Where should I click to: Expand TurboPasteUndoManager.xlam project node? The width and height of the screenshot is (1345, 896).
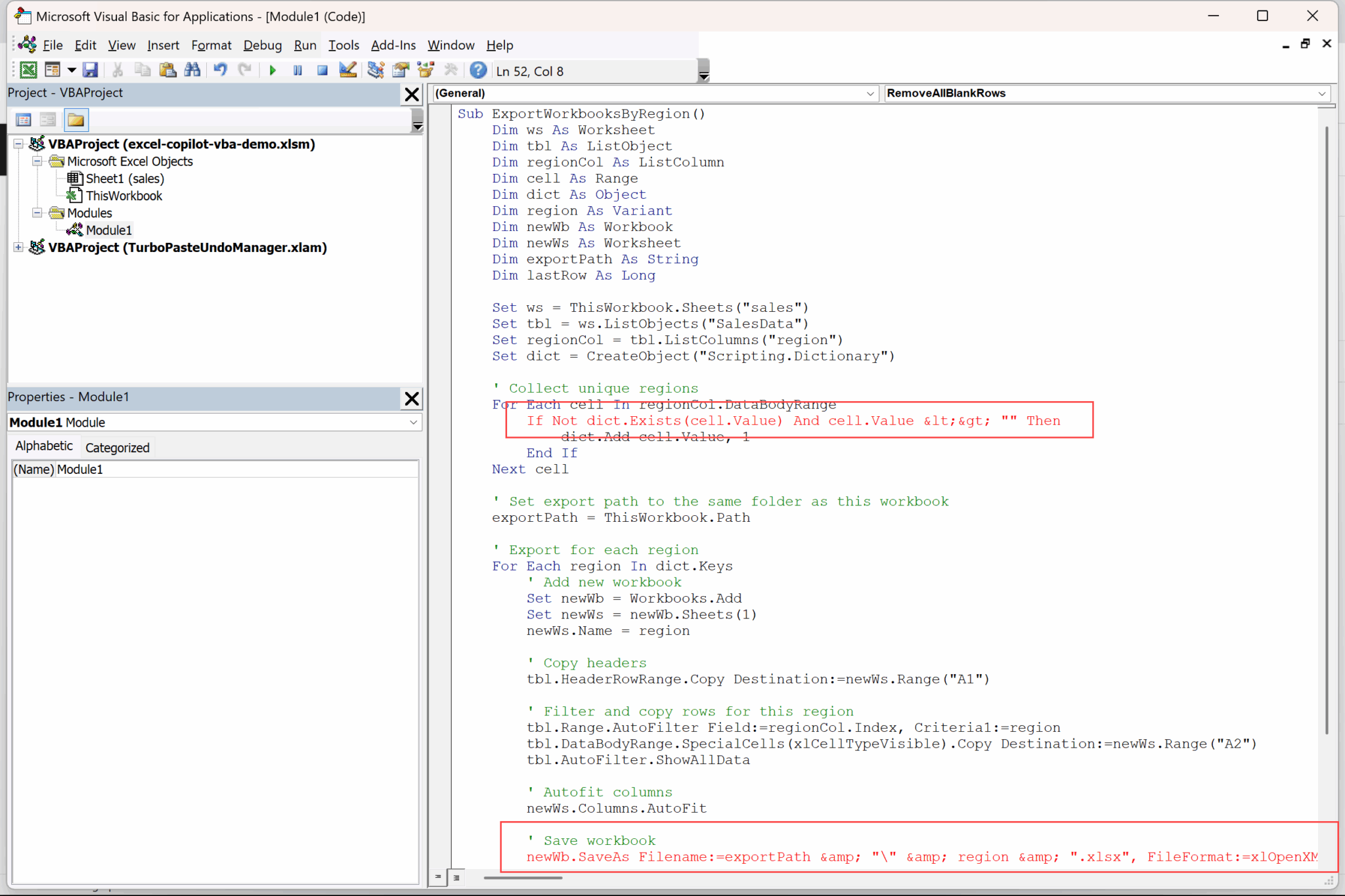point(18,247)
